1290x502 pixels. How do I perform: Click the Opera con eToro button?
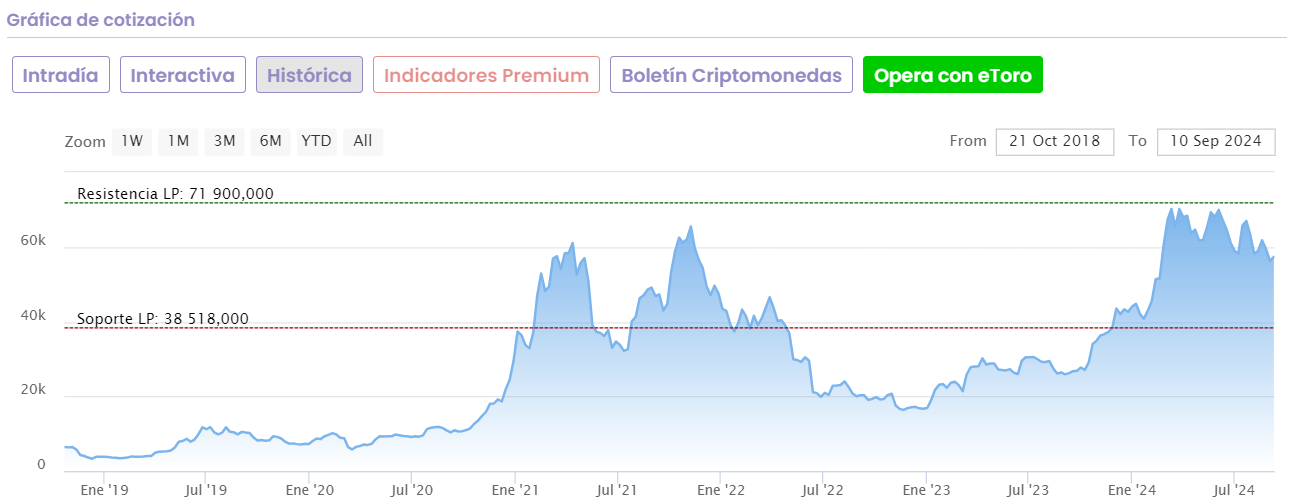tap(952, 75)
